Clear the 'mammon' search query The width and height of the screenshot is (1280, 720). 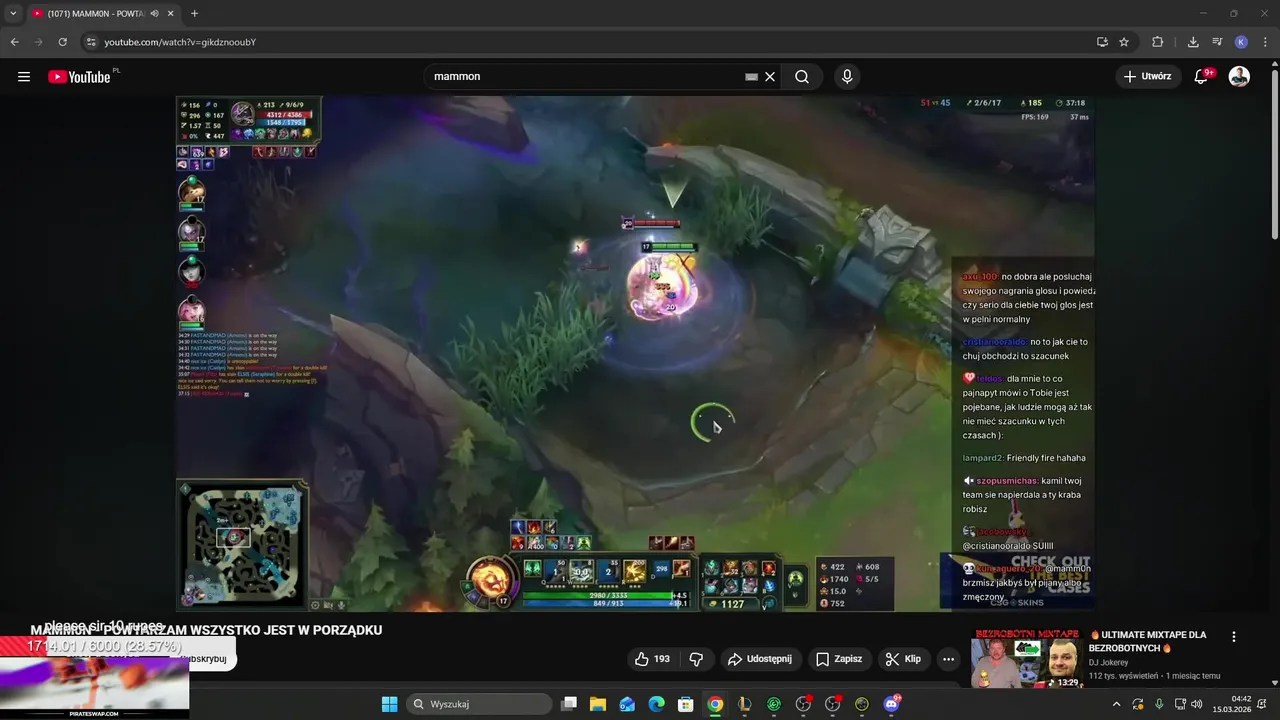click(x=770, y=77)
